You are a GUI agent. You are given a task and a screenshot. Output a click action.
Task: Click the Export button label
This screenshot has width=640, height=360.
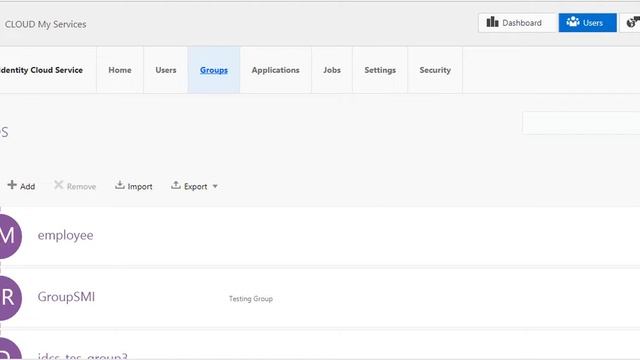(x=196, y=187)
